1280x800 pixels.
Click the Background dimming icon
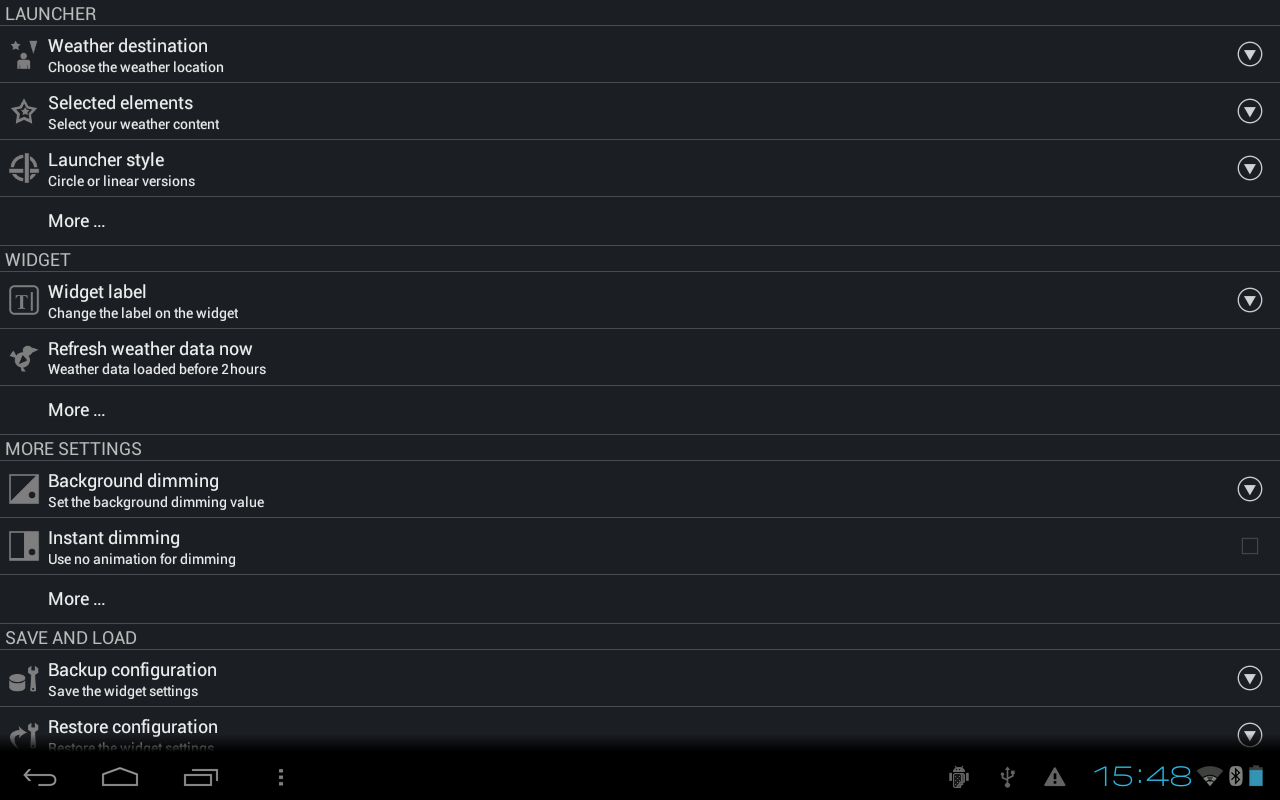(24, 489)
